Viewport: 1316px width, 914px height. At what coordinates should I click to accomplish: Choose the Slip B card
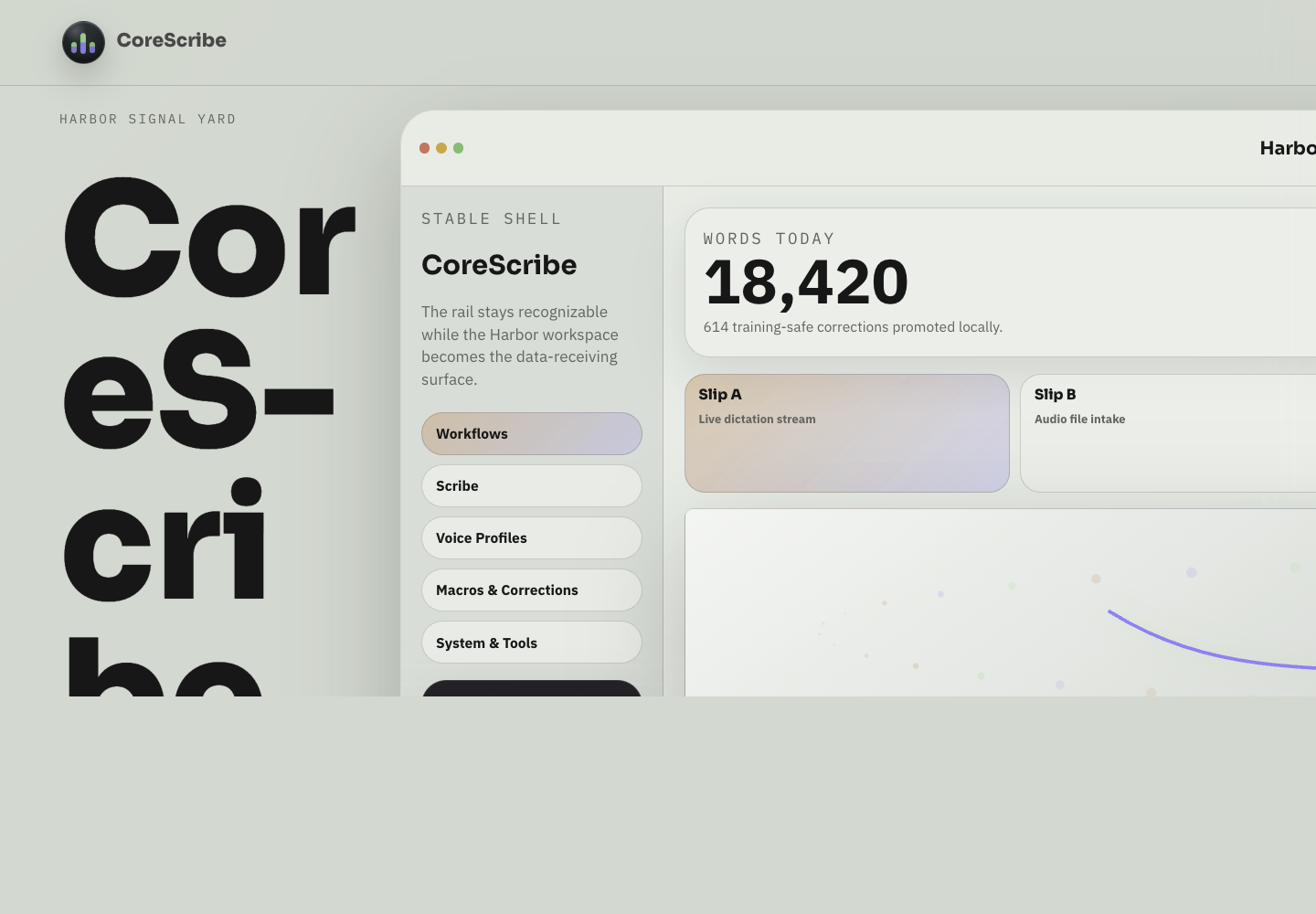click(x=1168, y=433)
